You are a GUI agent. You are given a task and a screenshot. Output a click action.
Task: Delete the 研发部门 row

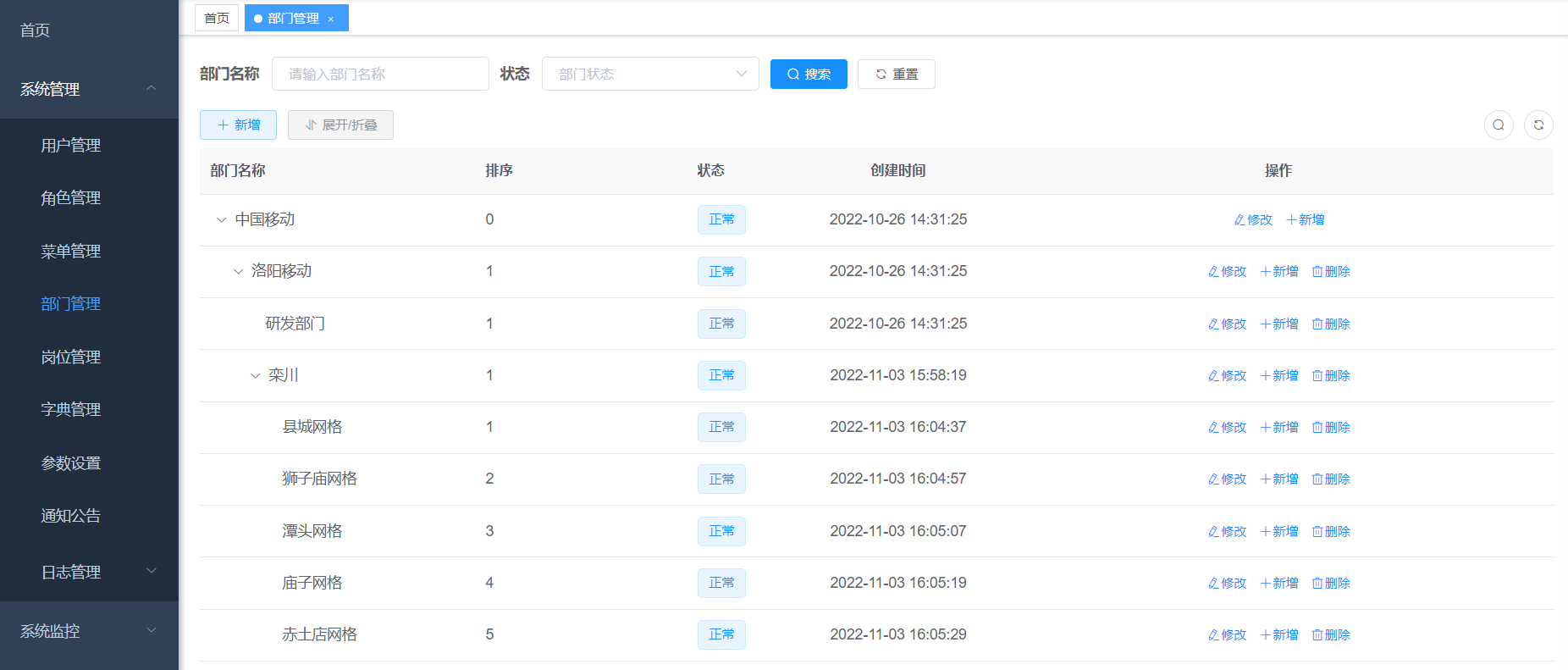[1331, 324]
